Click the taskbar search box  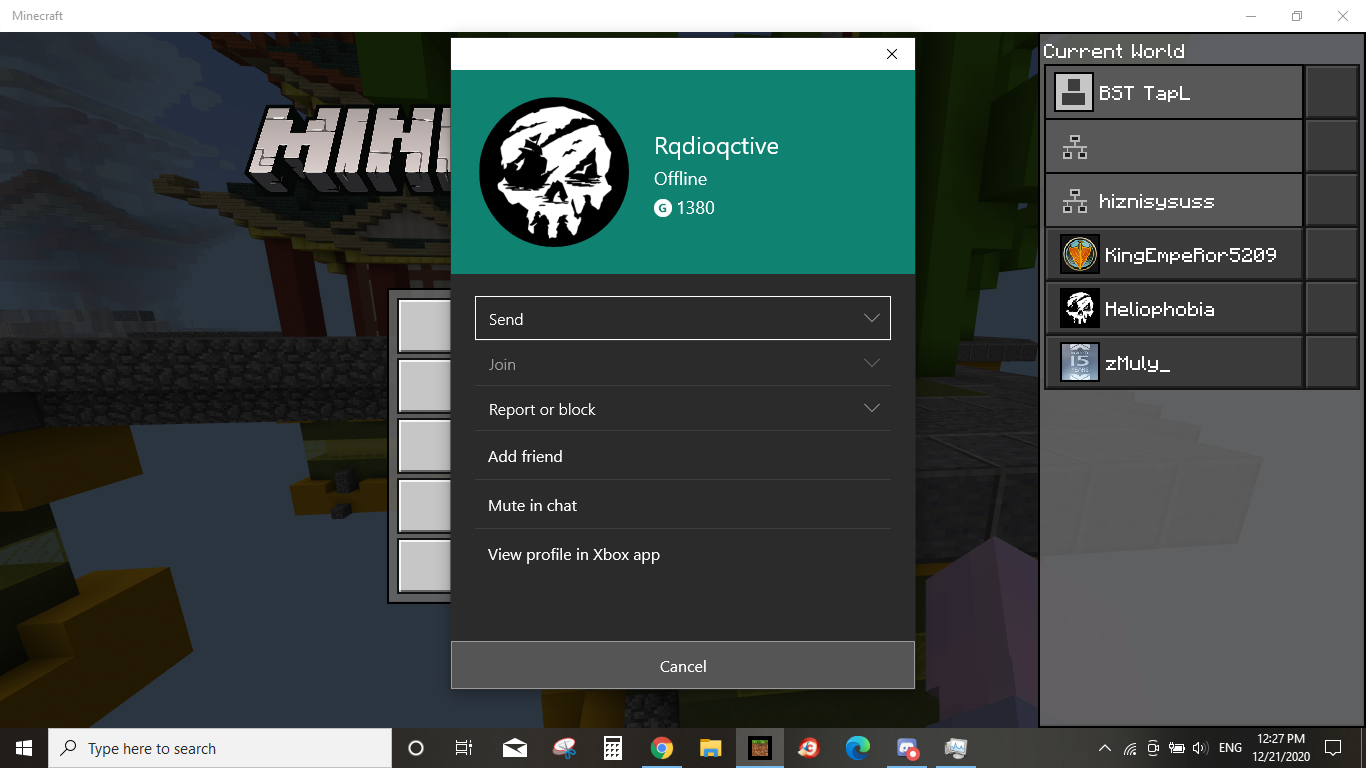[x=220, y=748]
